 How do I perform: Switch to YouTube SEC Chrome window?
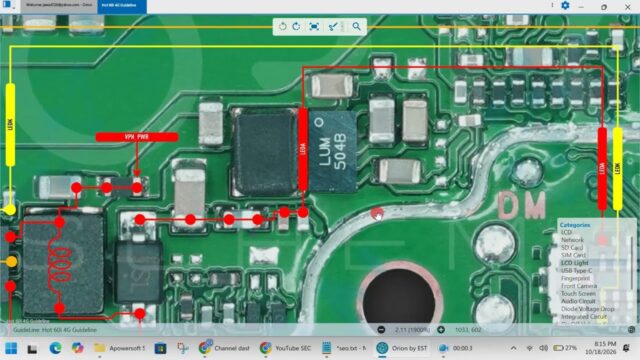[x=286, y=348]
